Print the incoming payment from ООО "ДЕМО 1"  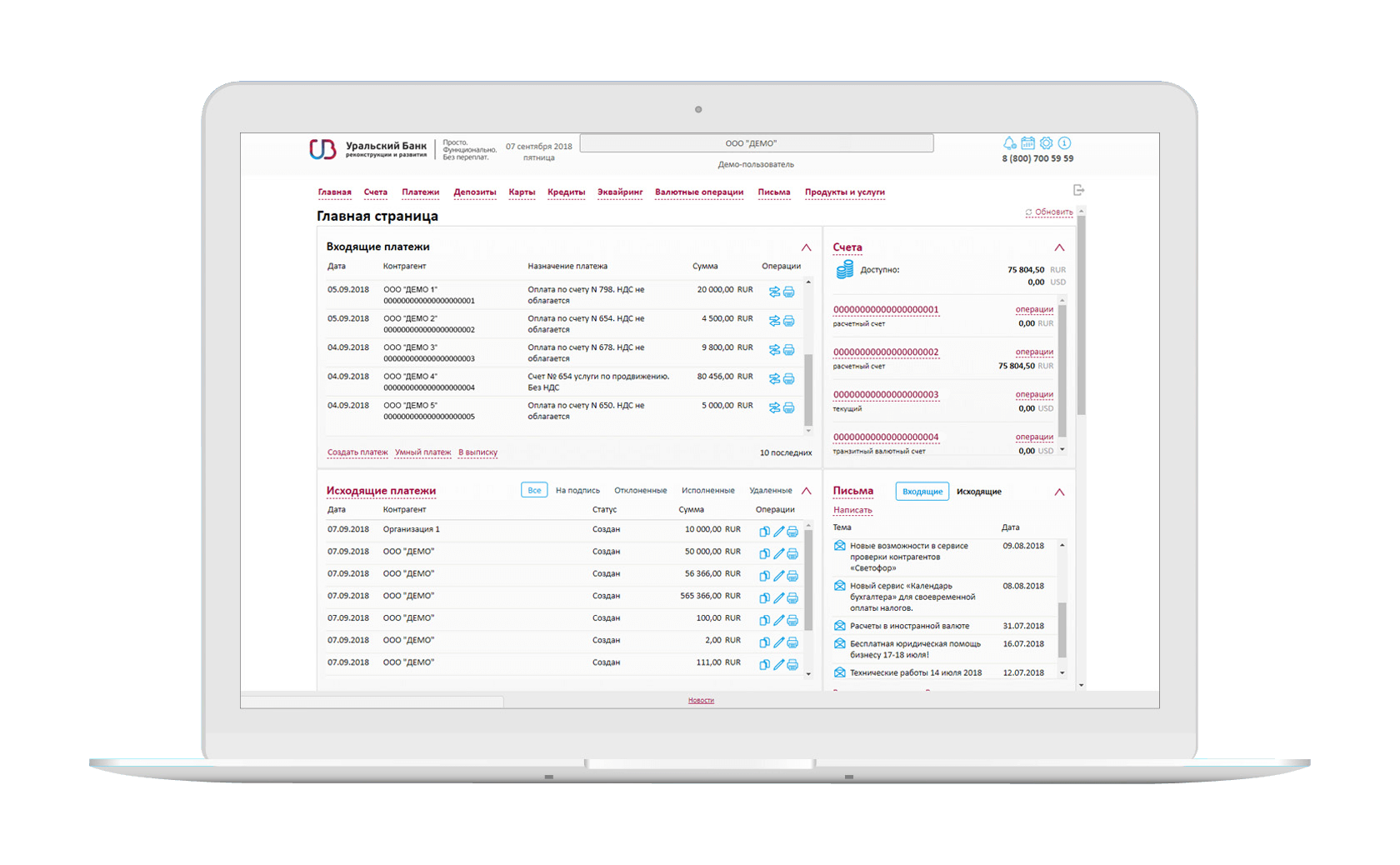click(789, 292)
